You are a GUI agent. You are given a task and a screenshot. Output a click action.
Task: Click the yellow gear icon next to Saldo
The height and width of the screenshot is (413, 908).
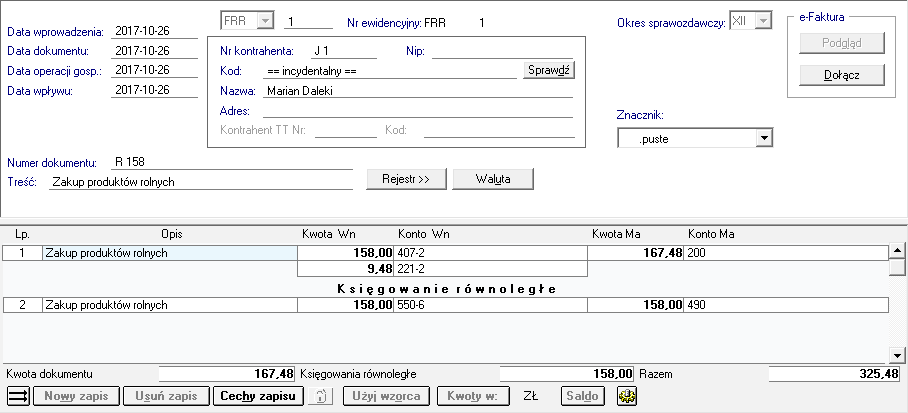pyautogui.click(x=627, y=396)
